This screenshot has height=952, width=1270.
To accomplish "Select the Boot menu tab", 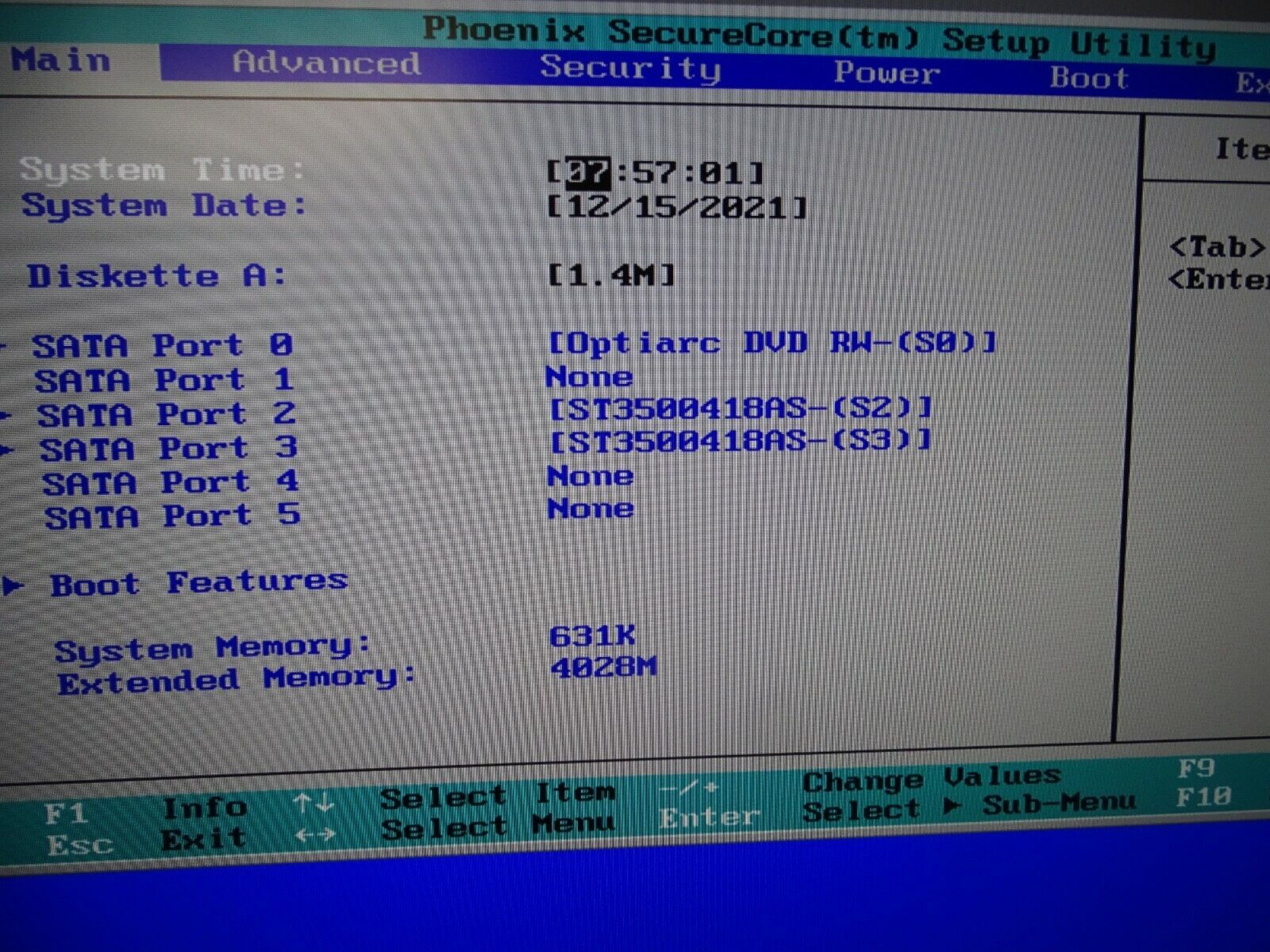I will coord(1088,79).
